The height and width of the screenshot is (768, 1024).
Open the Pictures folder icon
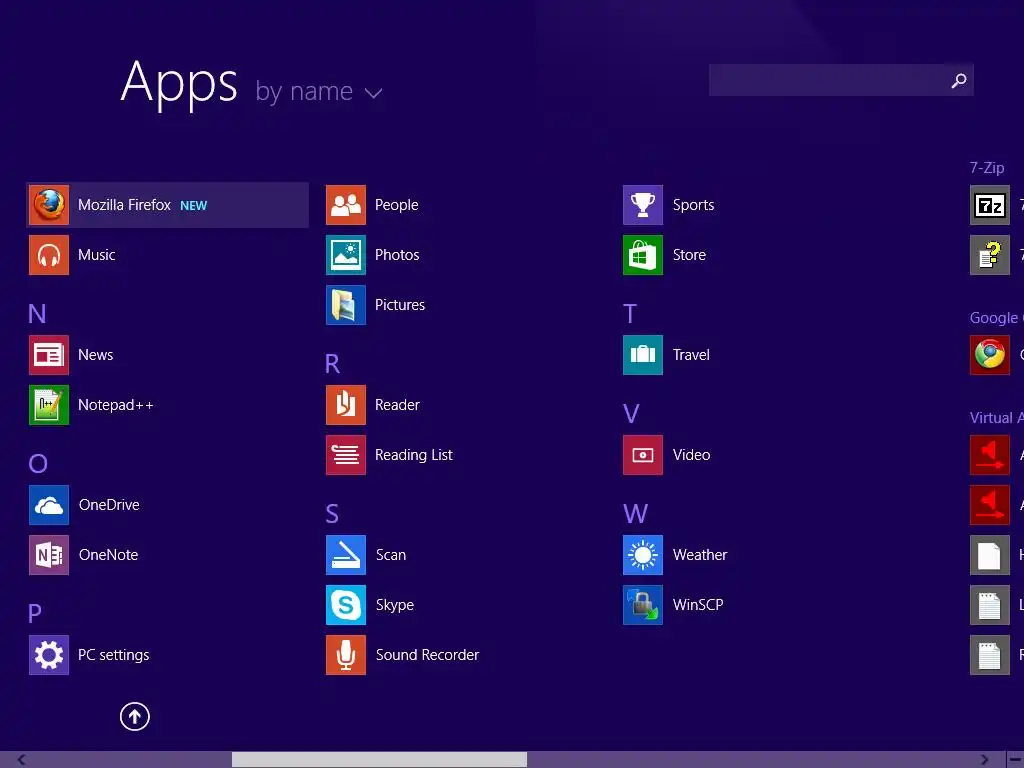[346, 305]
